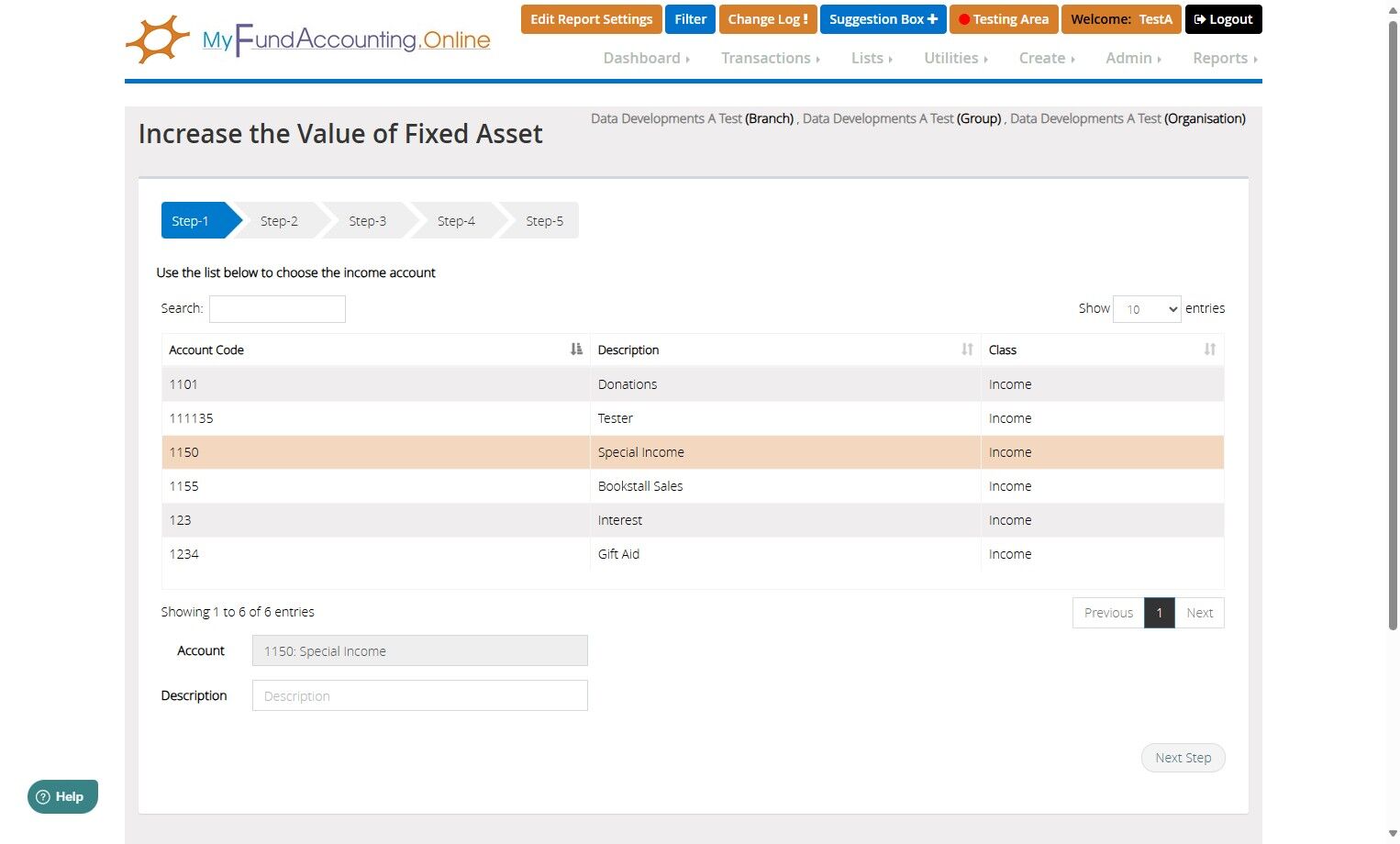This screenshot has height=844, width=1400.
Task: Open the Transactions dropdown menu
Action: (770, 58)
